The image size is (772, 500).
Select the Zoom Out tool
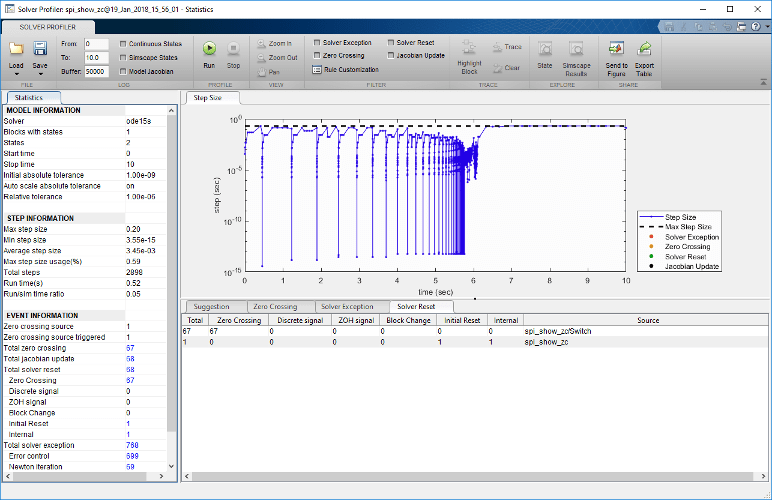pos(276,58)
